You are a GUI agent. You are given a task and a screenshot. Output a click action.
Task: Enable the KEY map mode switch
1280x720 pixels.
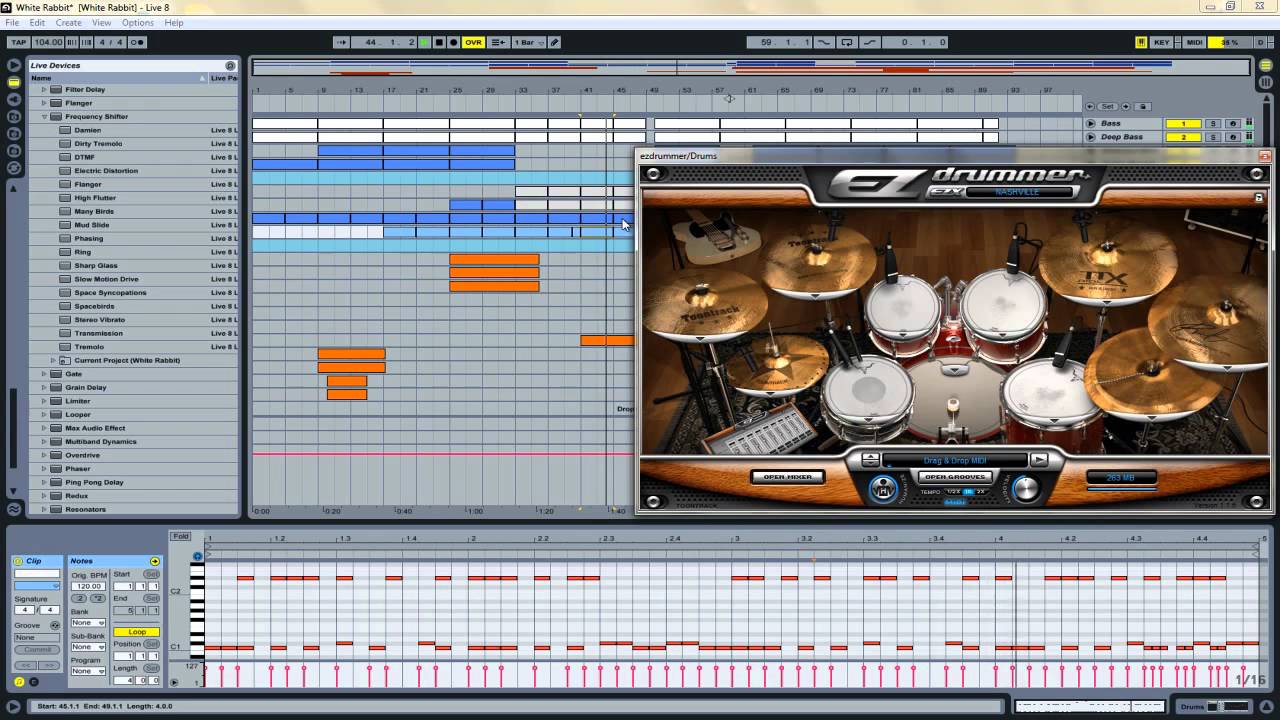tap(1162, 42)
